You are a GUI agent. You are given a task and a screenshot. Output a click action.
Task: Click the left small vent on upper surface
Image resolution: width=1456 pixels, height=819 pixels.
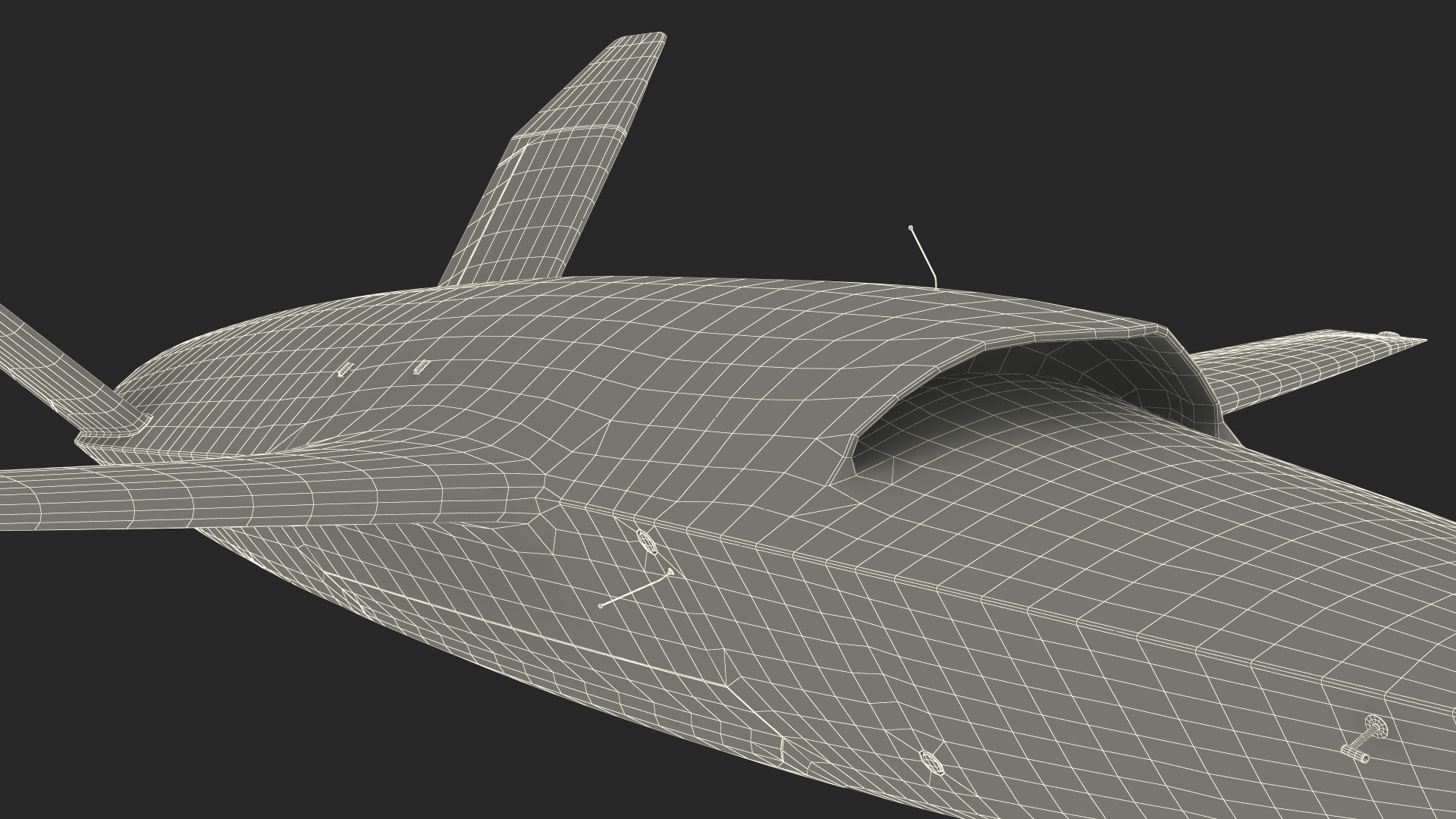pyautogui.click(x=345, y=370)
